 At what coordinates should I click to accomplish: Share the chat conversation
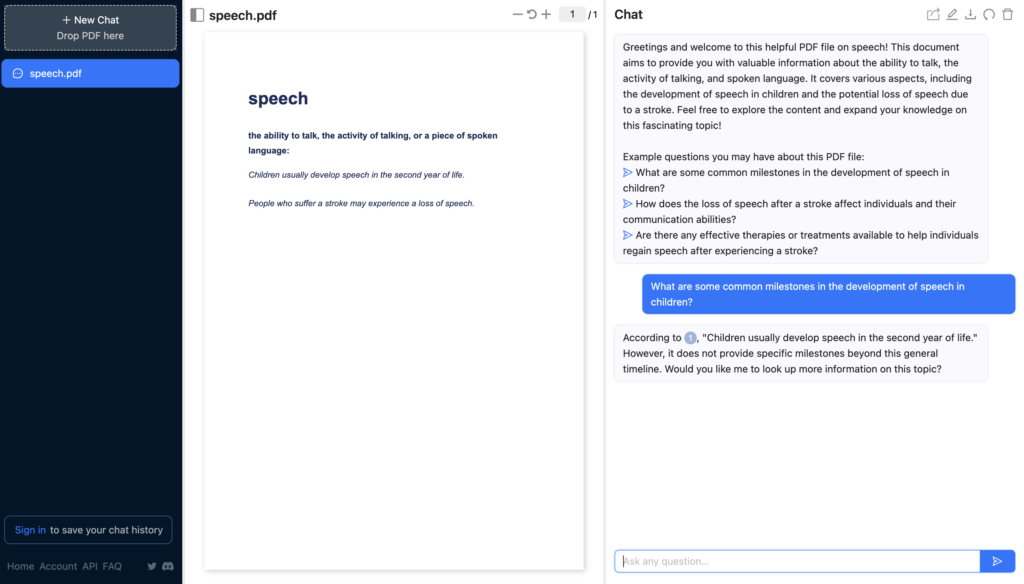click(x=932, y=14)
